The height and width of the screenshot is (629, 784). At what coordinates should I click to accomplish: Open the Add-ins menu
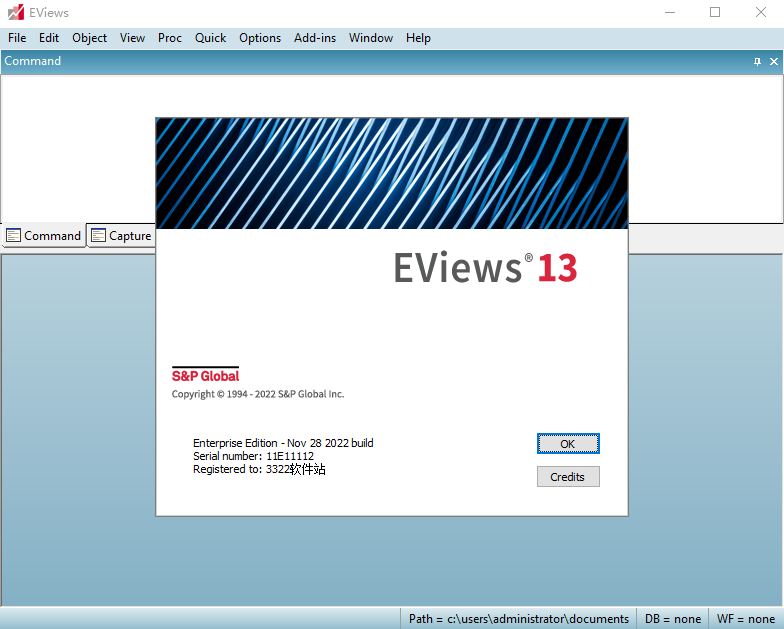315,38
